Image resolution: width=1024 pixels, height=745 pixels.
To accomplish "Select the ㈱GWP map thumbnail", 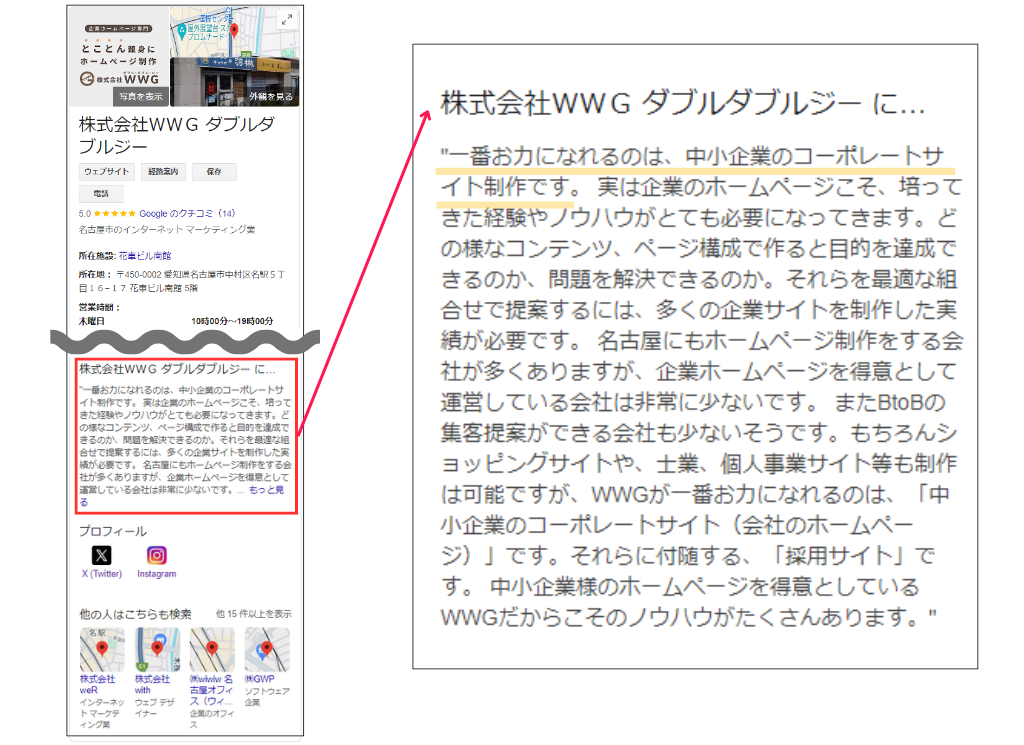I will [266, 646].
